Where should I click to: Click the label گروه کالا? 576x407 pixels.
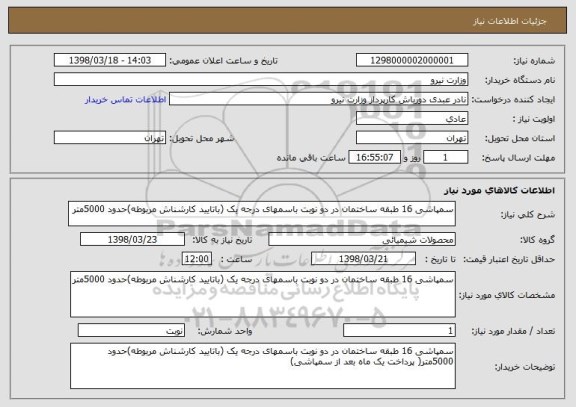pos(537,240)
